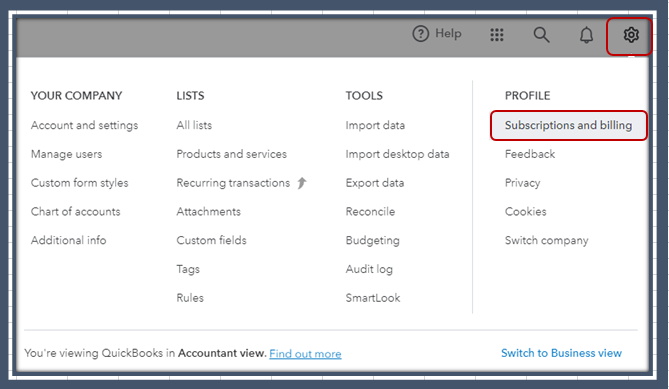Select Import data tool
Image resolution: width=669 pixels, height=389 pixels.
click(x=375, y=125)
